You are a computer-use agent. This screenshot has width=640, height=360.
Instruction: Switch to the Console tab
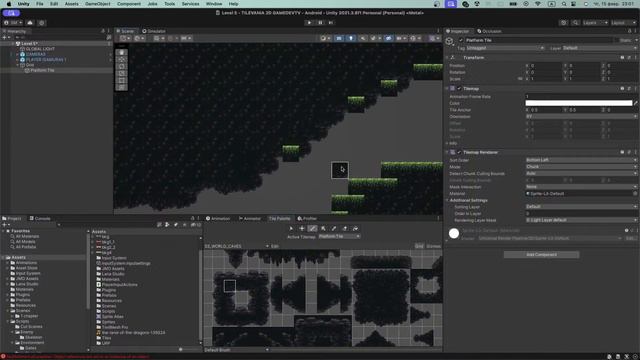point(40,219)
